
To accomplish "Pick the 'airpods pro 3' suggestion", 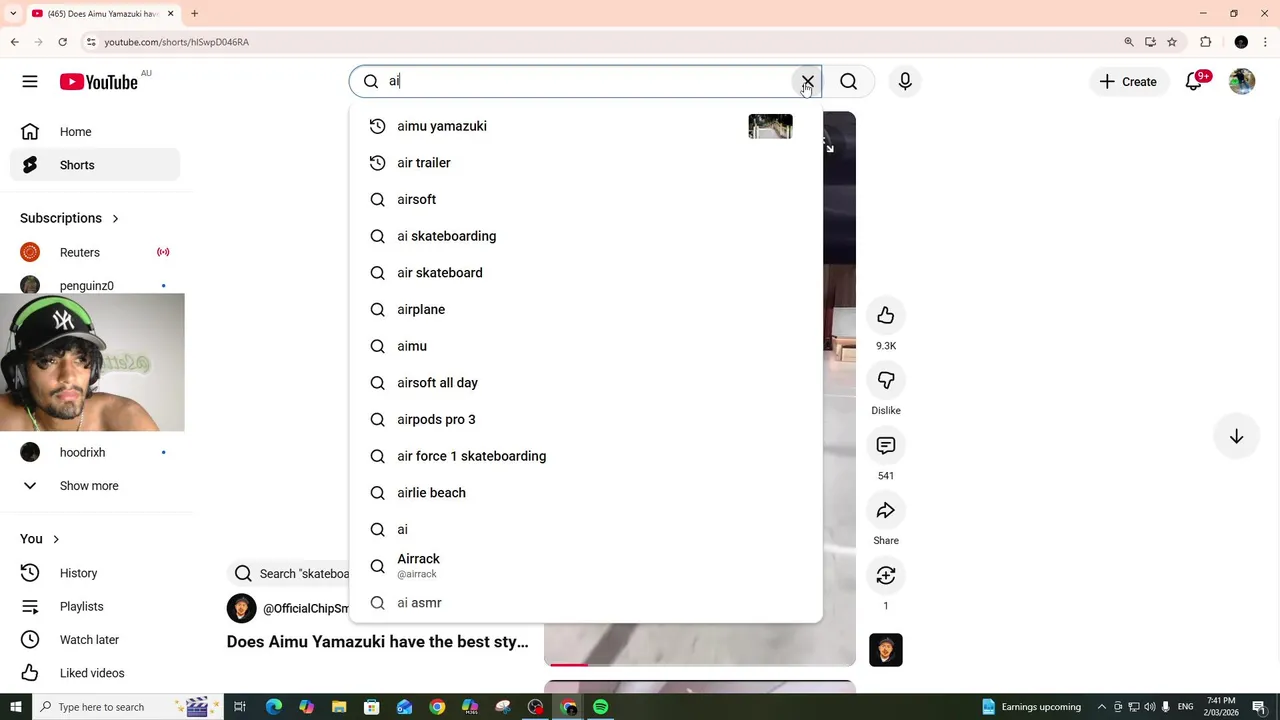I will pos(586,420).
